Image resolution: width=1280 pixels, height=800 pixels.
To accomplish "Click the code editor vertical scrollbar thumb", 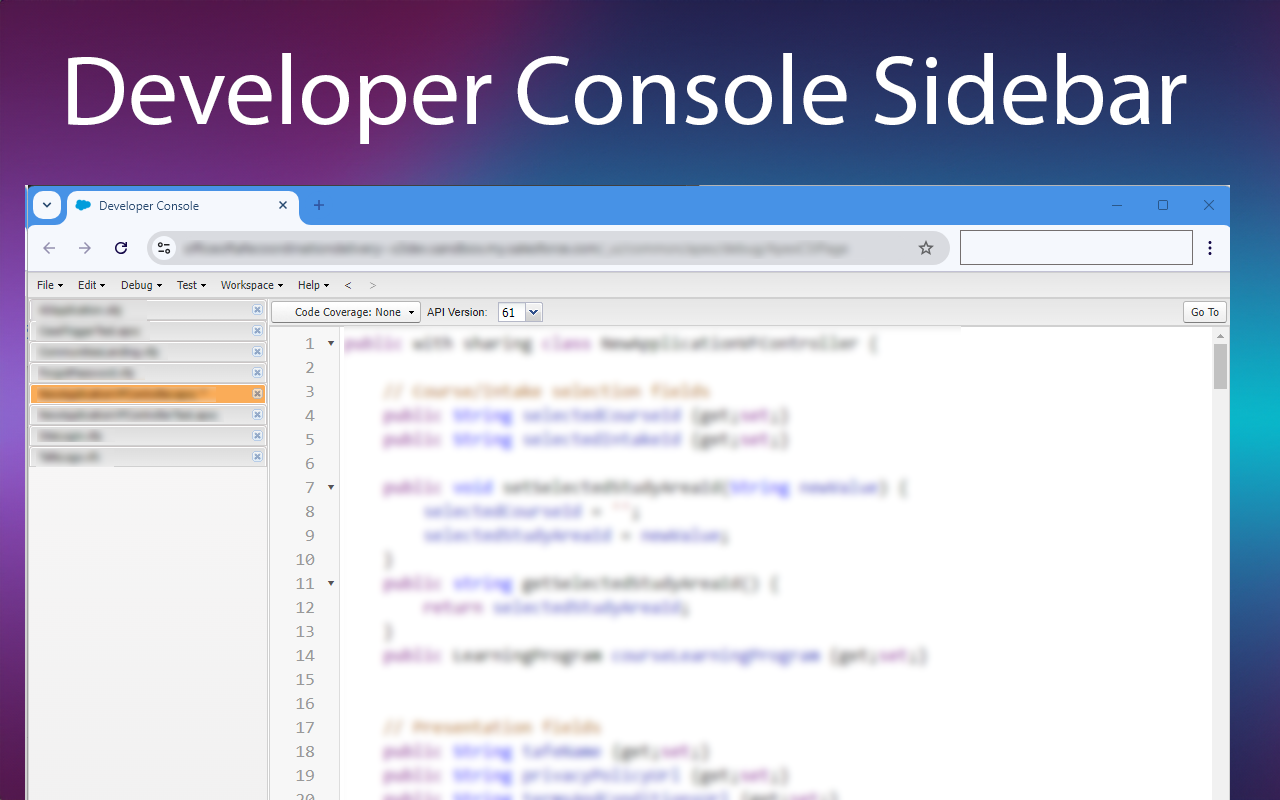I will [1220, 366].
